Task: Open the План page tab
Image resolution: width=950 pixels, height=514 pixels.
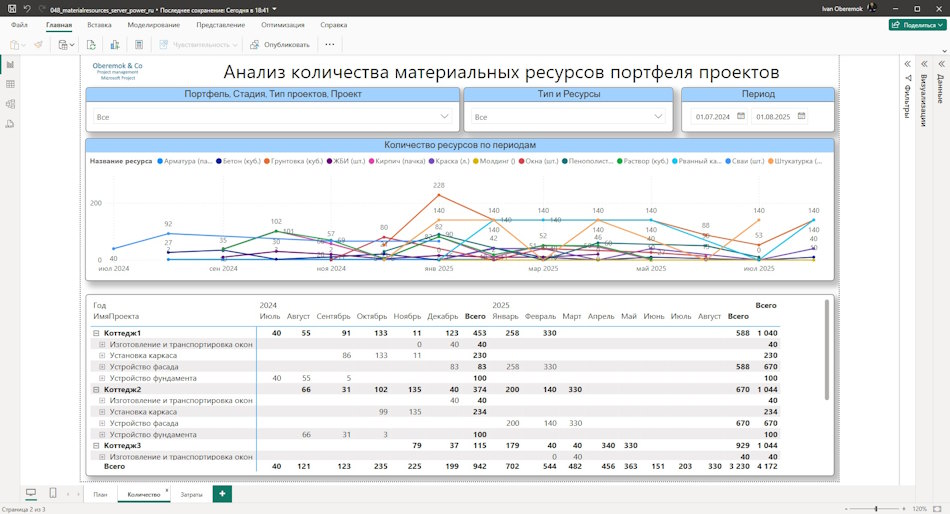Action: pos(101,495)
